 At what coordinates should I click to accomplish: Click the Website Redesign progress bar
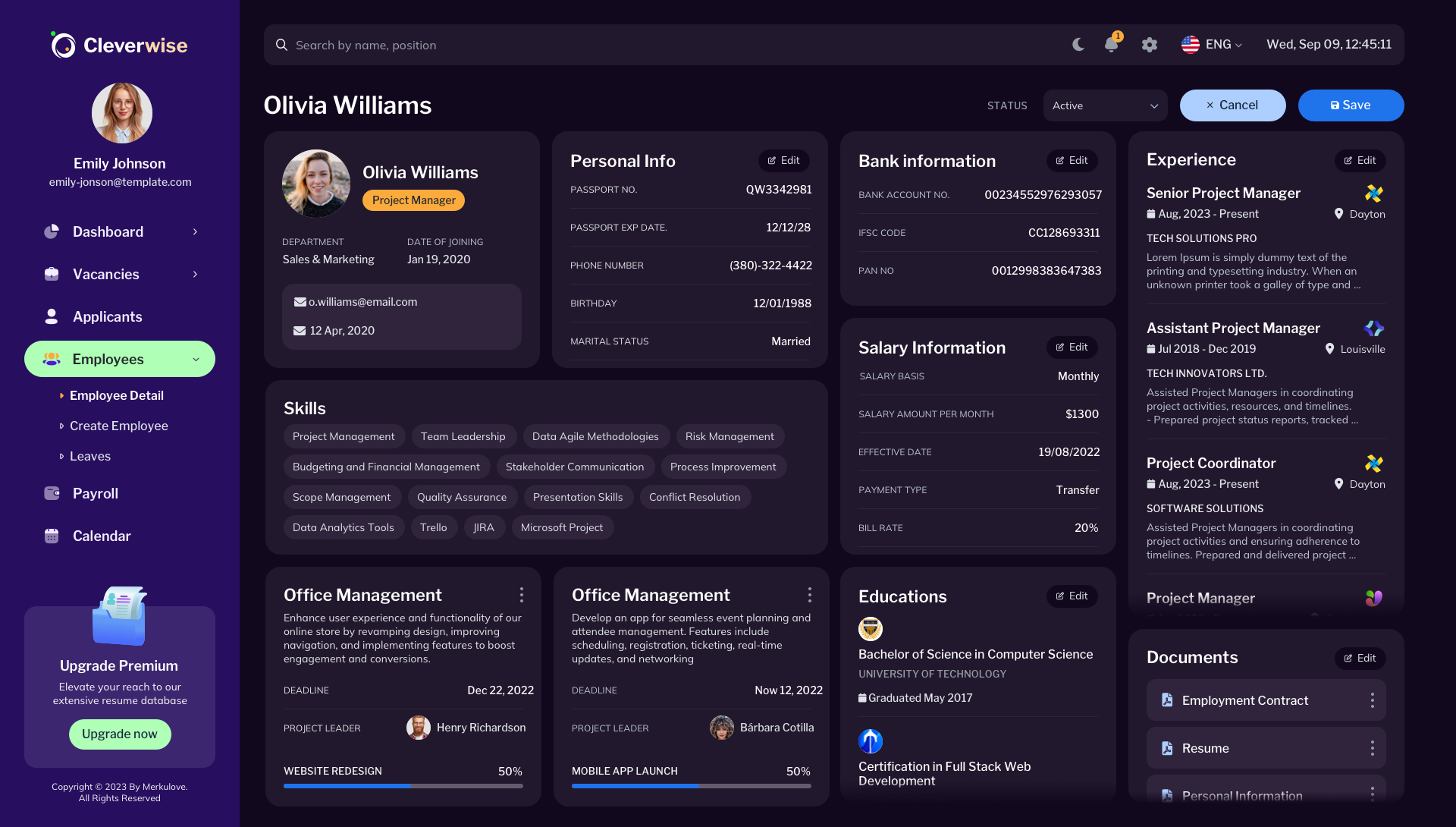(402, 787)
